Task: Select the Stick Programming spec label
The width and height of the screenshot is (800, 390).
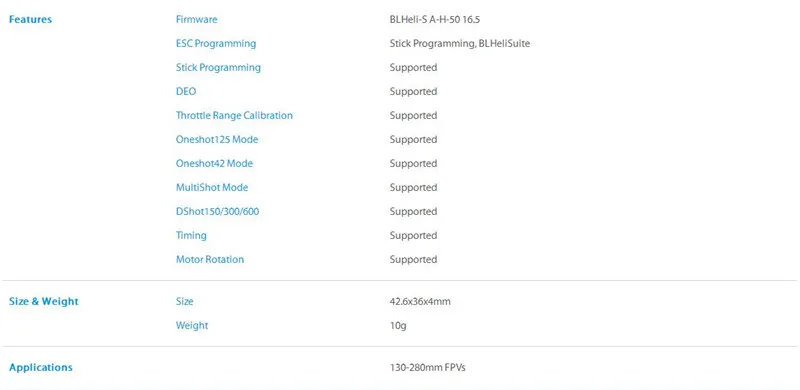Action: (218, 68)
